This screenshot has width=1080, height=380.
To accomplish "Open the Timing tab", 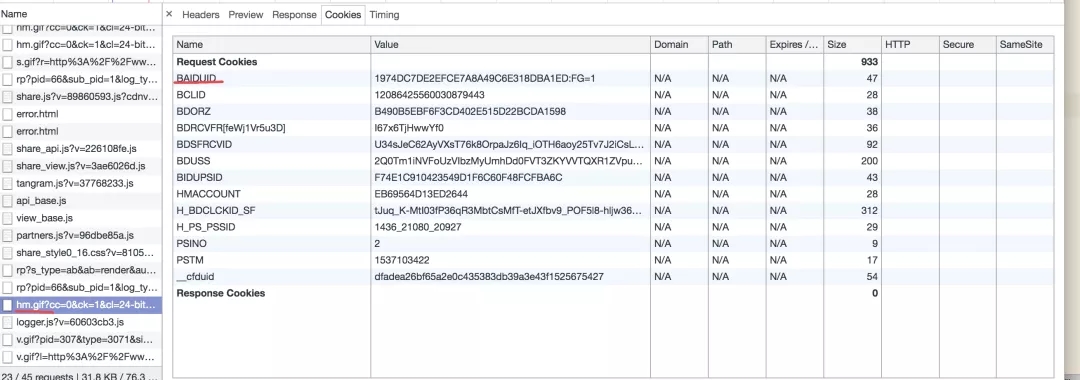I will 384,14.
